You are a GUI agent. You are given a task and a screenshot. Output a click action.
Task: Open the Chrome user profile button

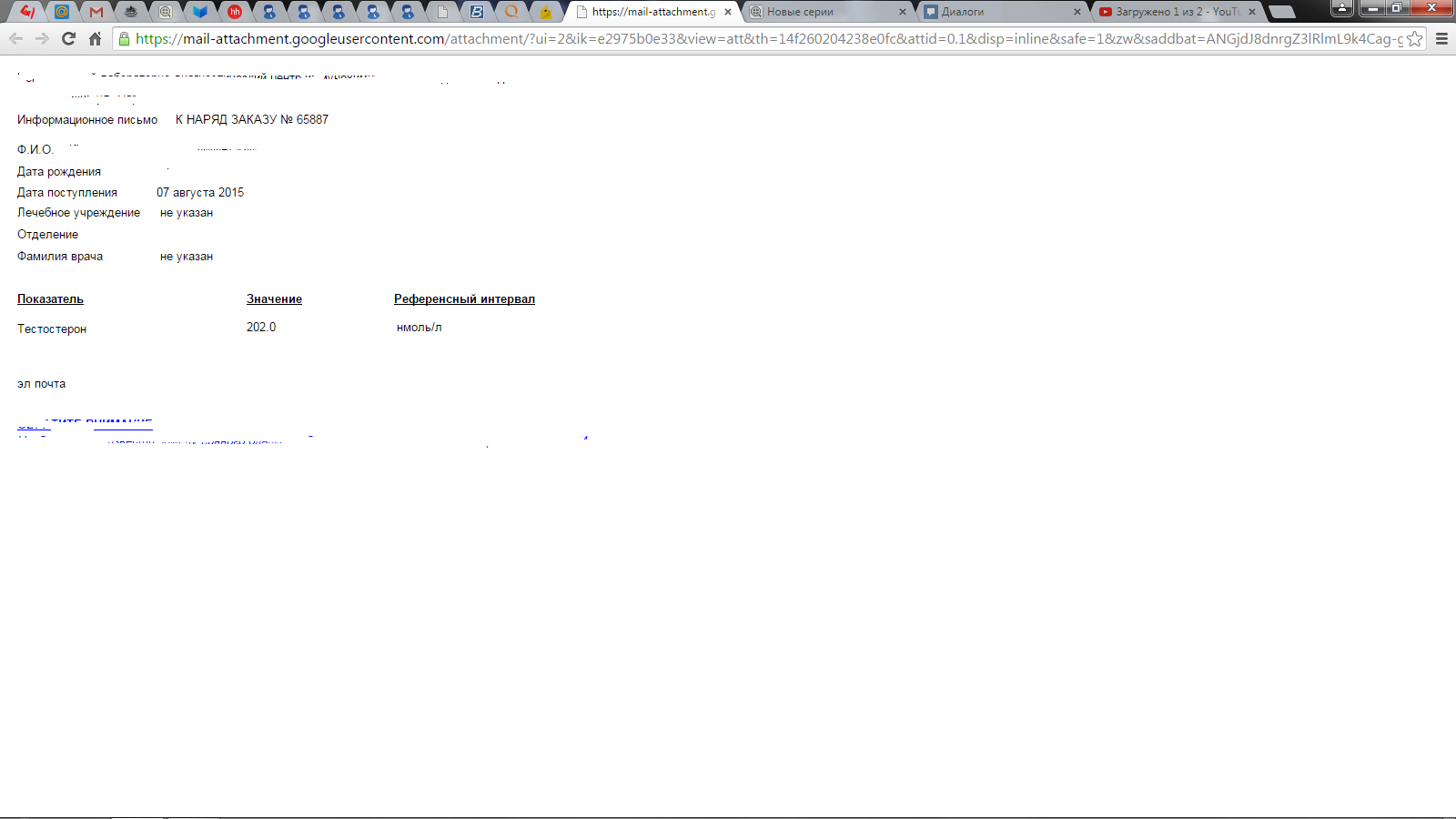1341,8
